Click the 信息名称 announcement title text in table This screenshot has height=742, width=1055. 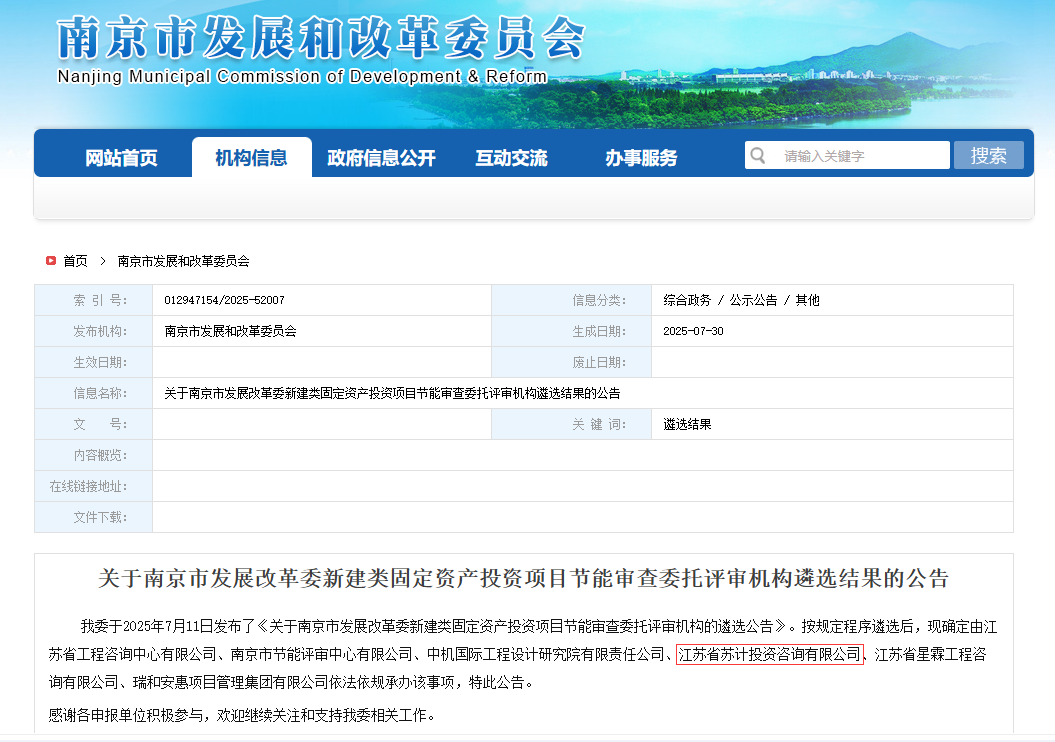pyautogui.click(x=392, y=393)
